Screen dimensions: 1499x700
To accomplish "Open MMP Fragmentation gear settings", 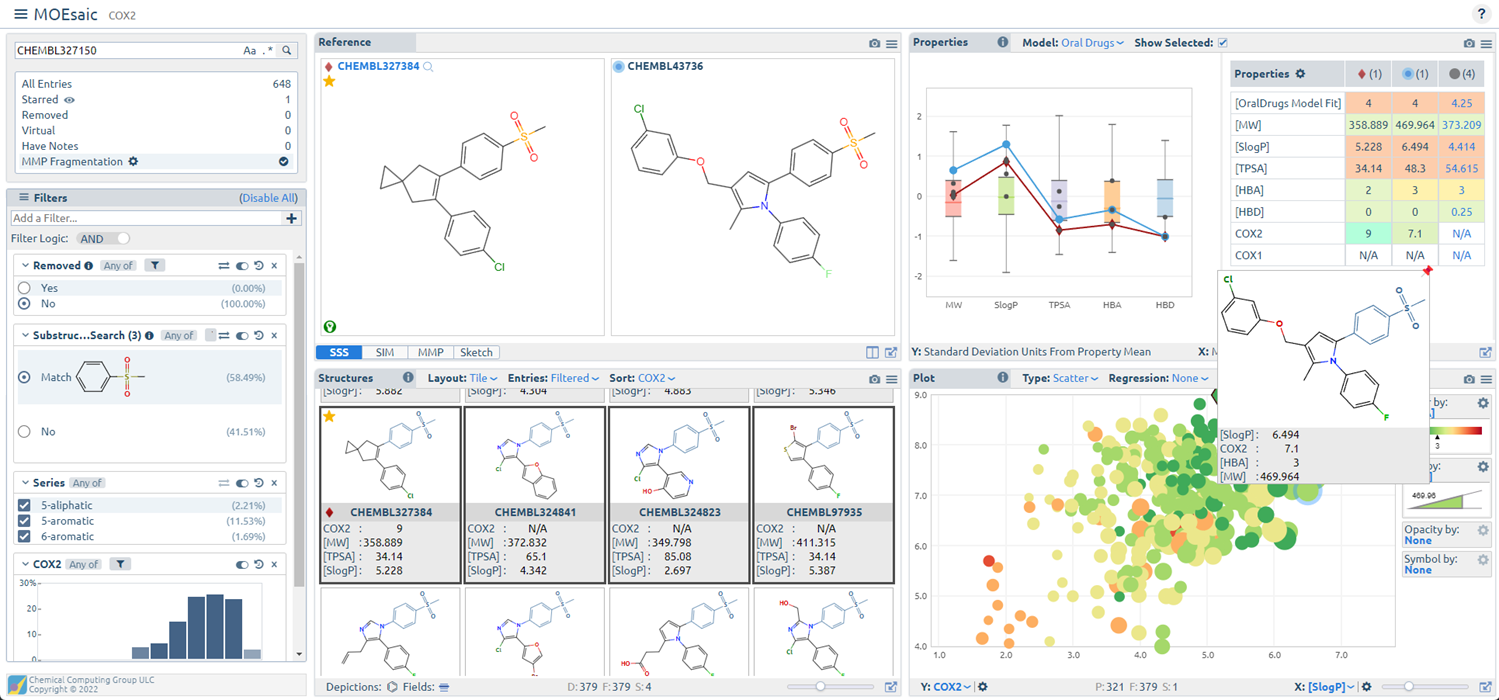I will [133, 162].
